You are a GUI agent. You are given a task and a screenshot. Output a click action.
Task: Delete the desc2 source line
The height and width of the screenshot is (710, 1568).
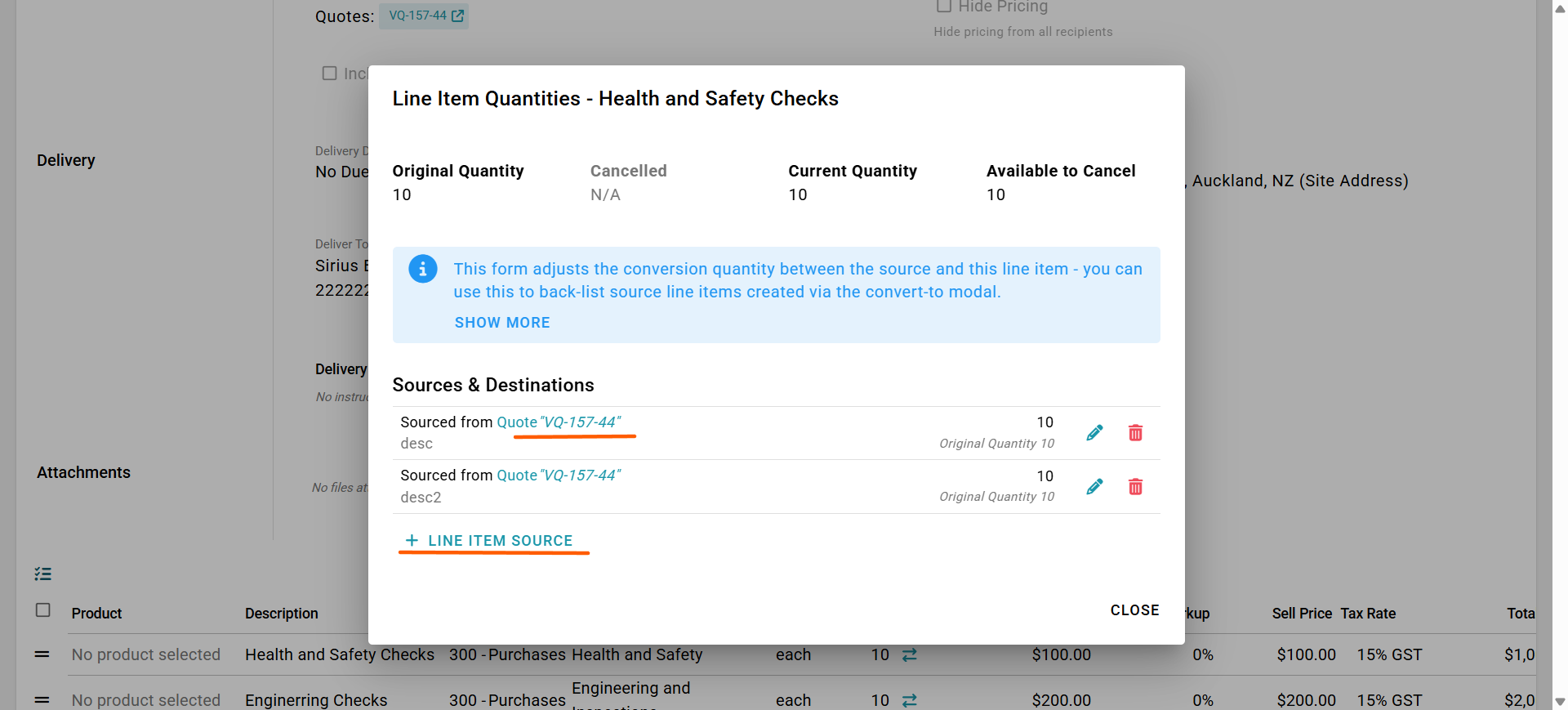point(1135,487)
